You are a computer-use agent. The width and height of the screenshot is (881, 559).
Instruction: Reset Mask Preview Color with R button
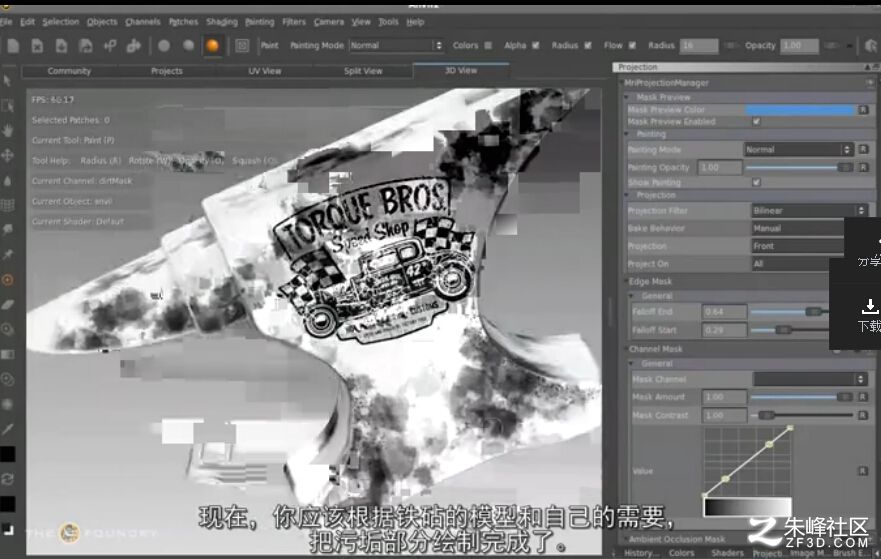[x=864, y=110]
